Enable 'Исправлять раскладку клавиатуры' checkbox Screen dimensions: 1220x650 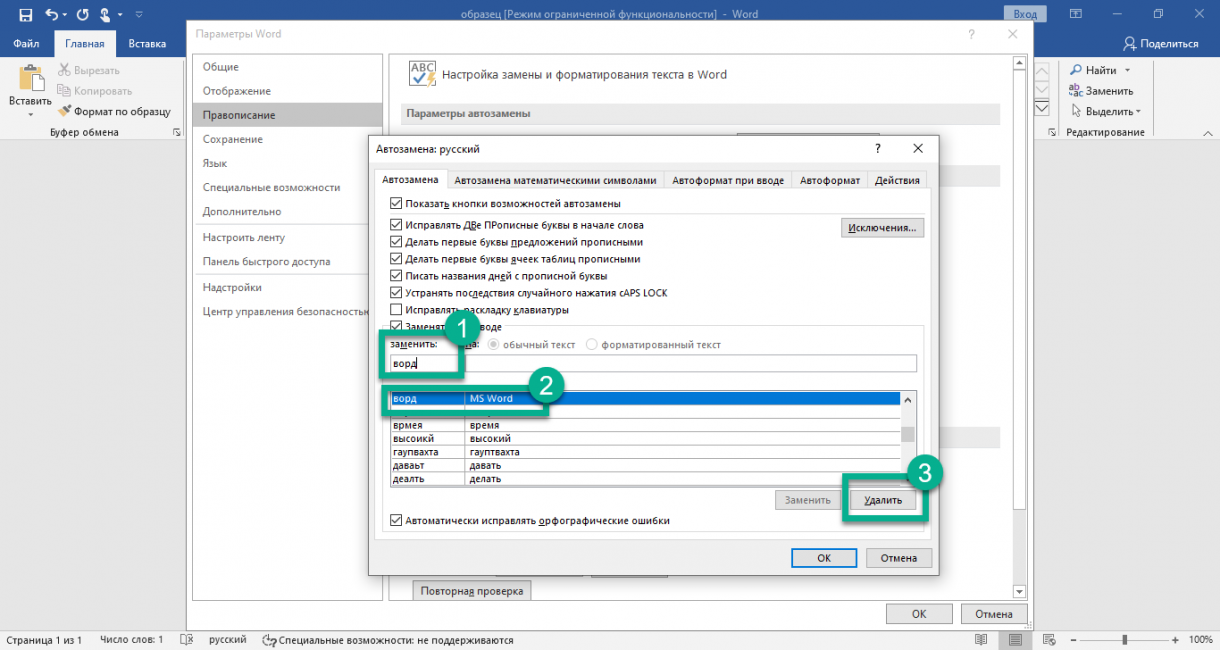click(396, 310)
